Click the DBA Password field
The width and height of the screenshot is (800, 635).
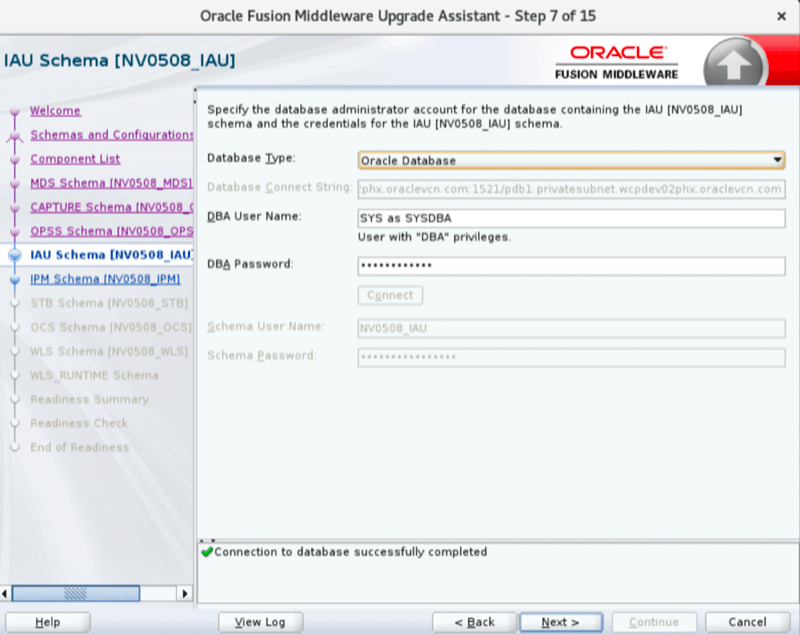(x=571, y=266)
